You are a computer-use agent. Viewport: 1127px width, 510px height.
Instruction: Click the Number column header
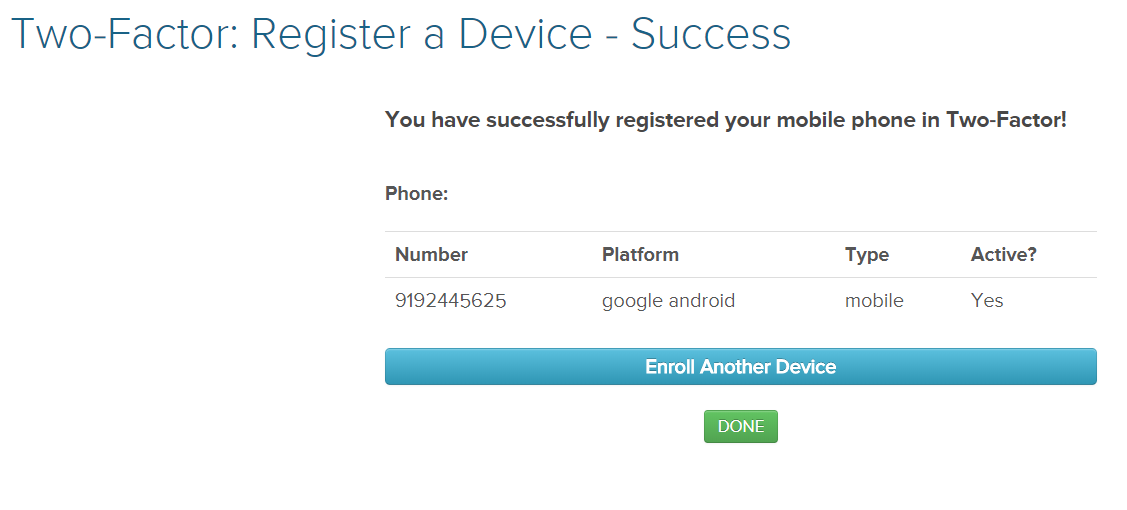click(x=431, y=255)
